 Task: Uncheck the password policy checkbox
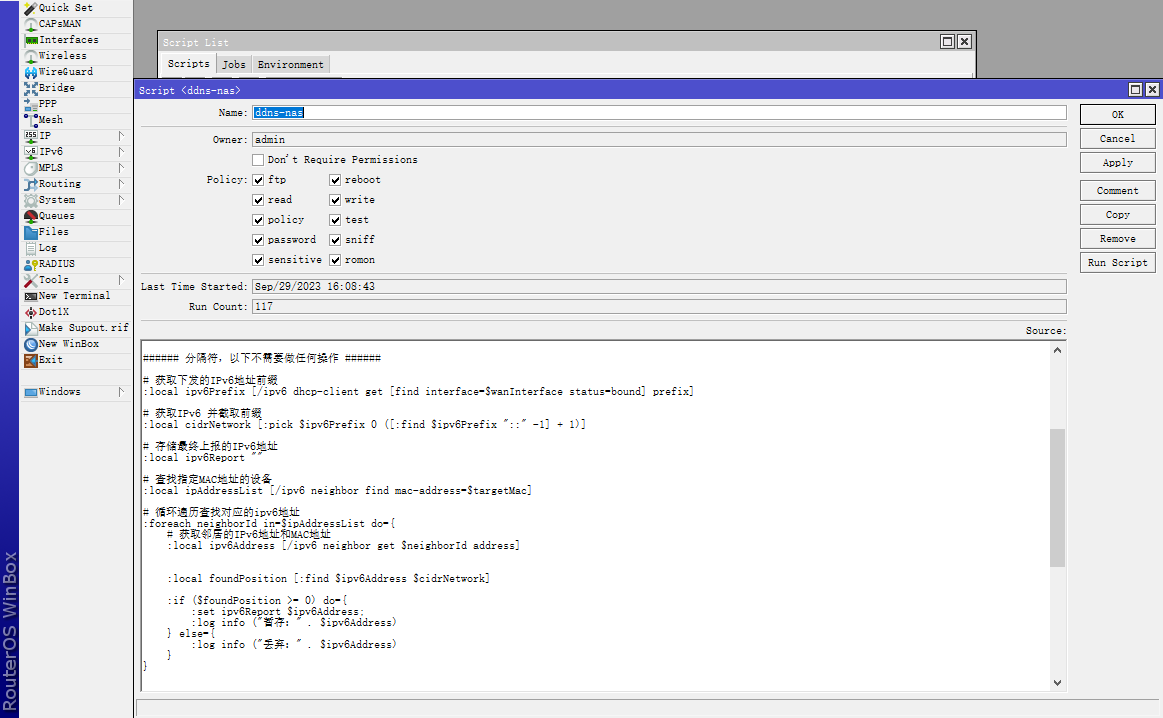(258, 240)
